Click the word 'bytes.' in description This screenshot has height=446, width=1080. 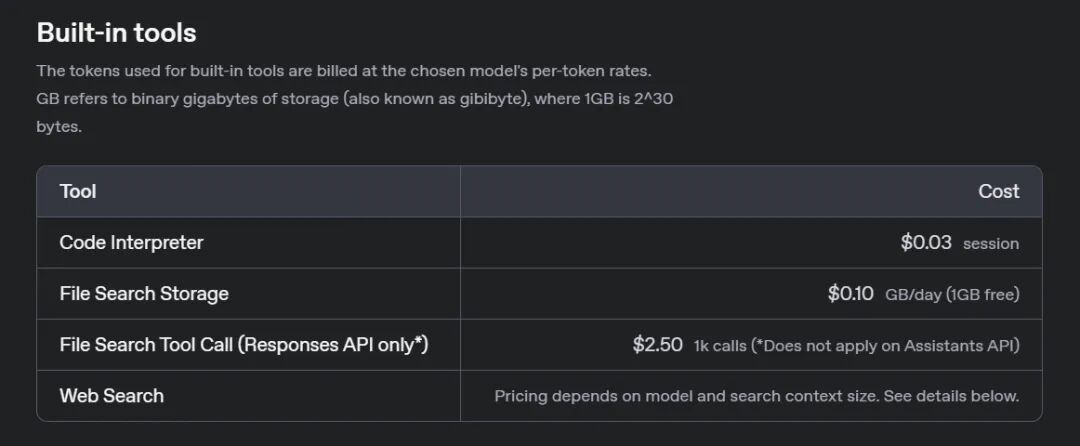59,127
